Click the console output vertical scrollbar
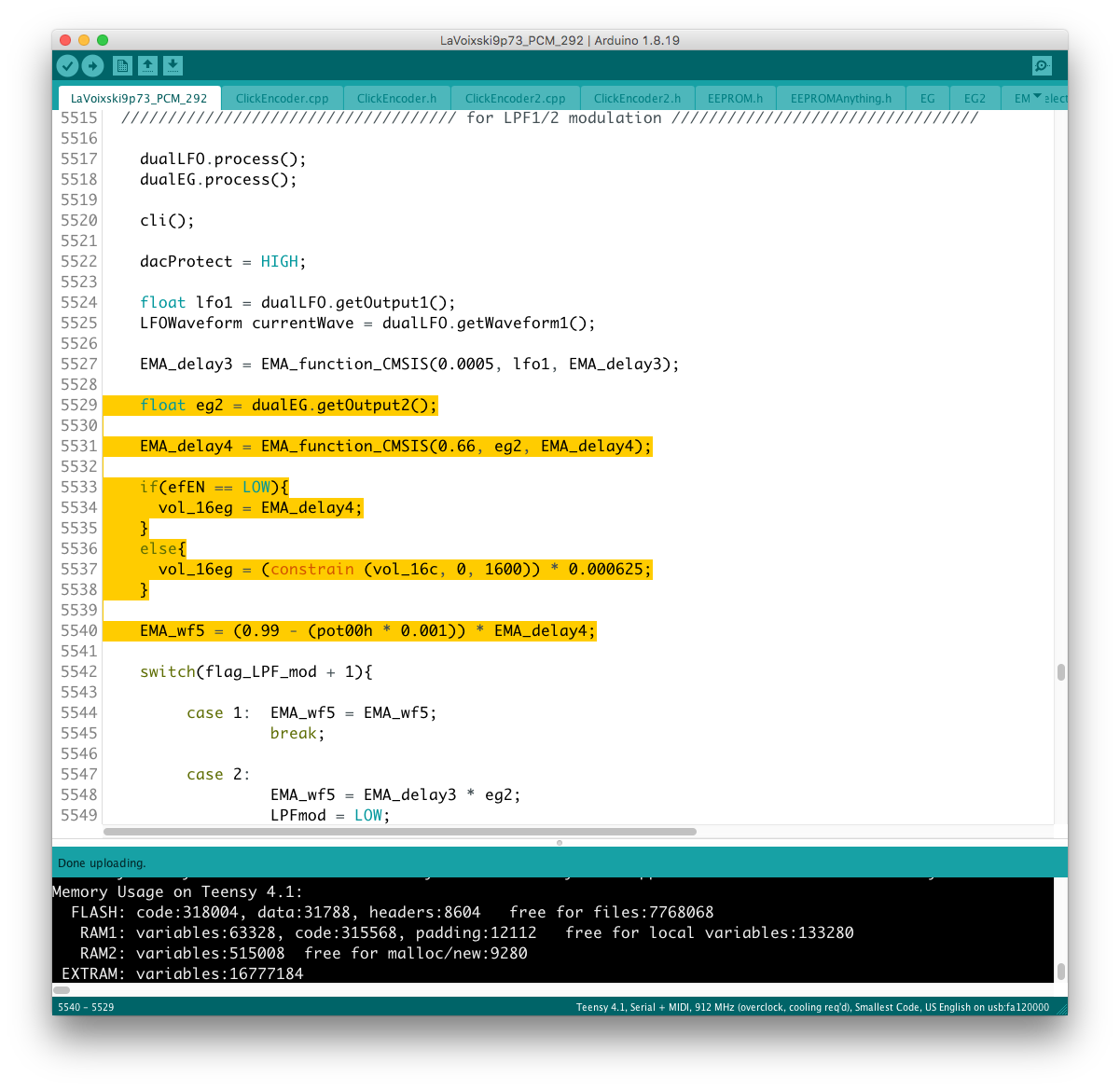The height and width of the screenshot is (1090, 1120). tap(1060, 970)
